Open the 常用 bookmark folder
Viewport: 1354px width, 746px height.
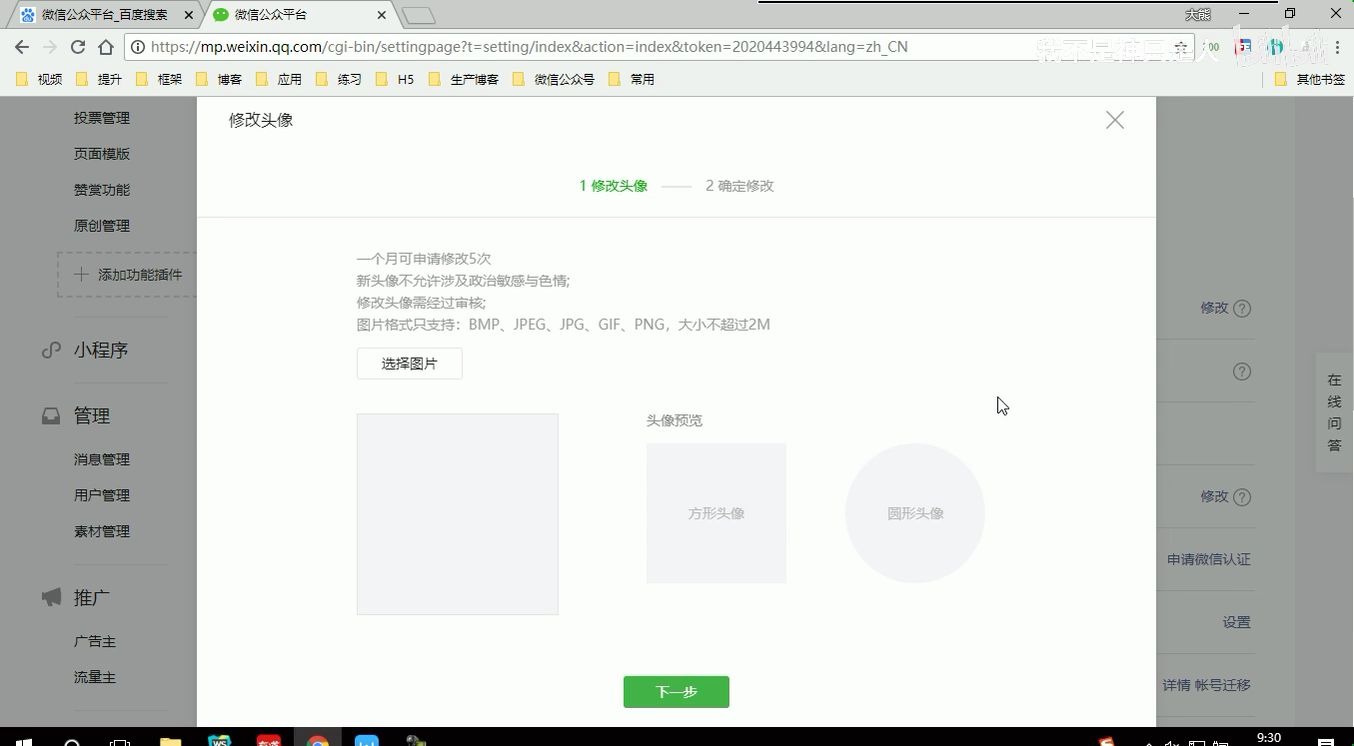coord(632,79)
